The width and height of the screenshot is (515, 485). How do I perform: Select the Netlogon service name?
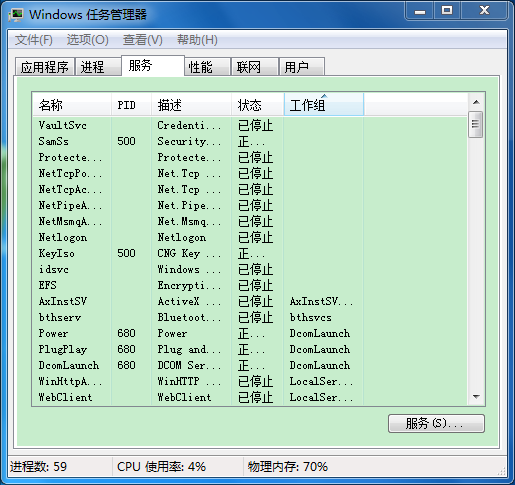coord(63,237)
